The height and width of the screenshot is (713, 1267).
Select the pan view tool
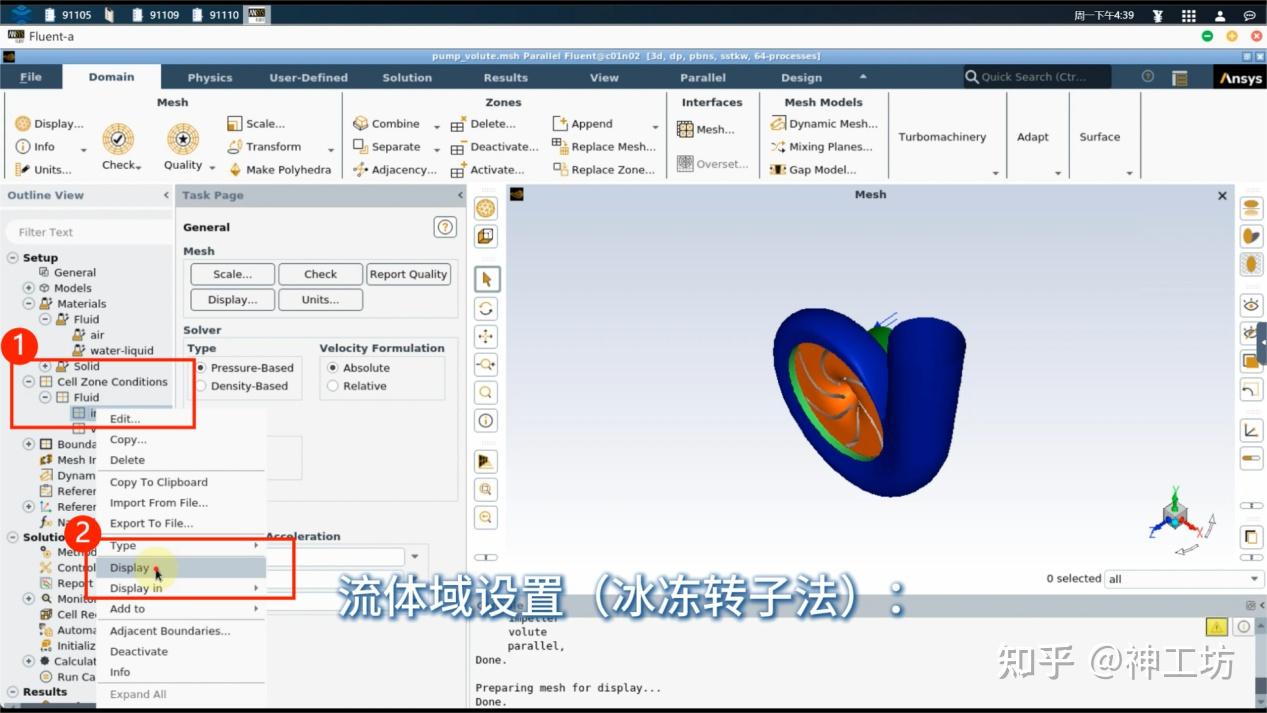click(486, 336)
